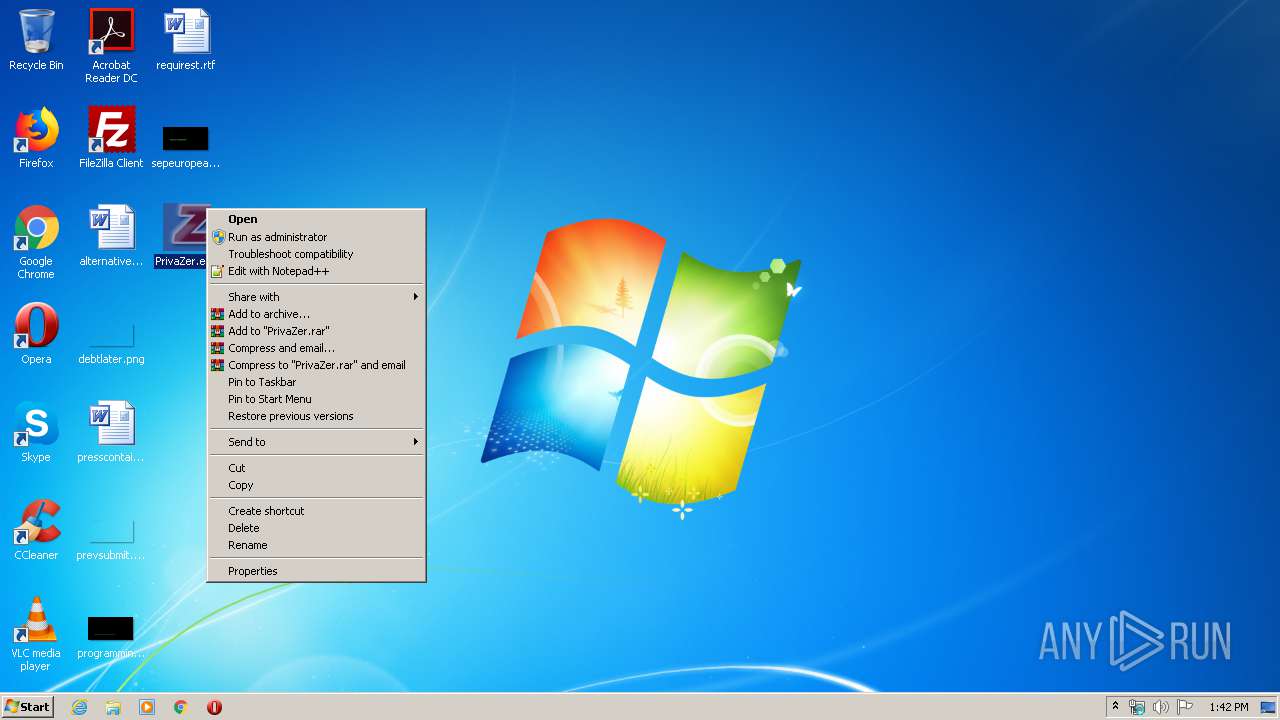Click the network tray icon
Viewport: 1280px width, 720px height.
click(1137, 707)
